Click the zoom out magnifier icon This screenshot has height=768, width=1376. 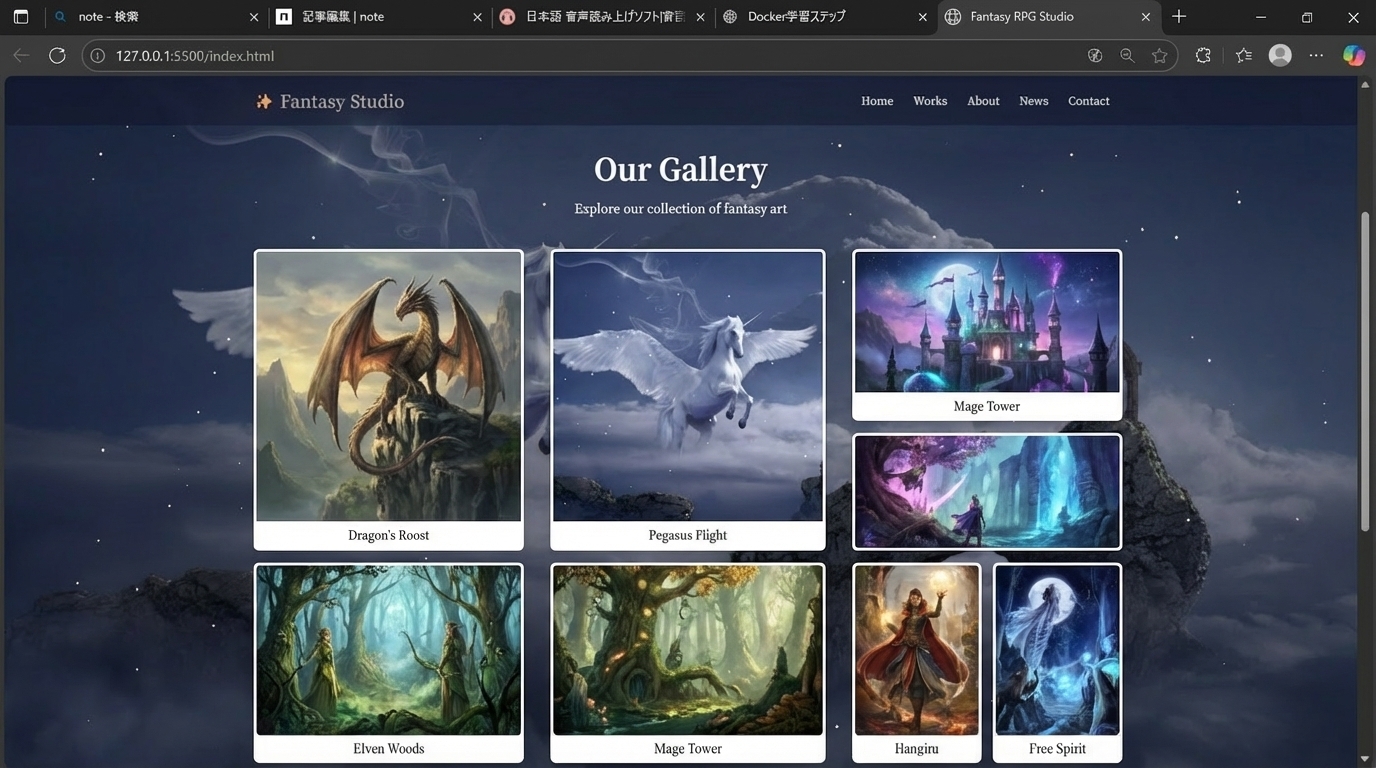click(1127, 56)
